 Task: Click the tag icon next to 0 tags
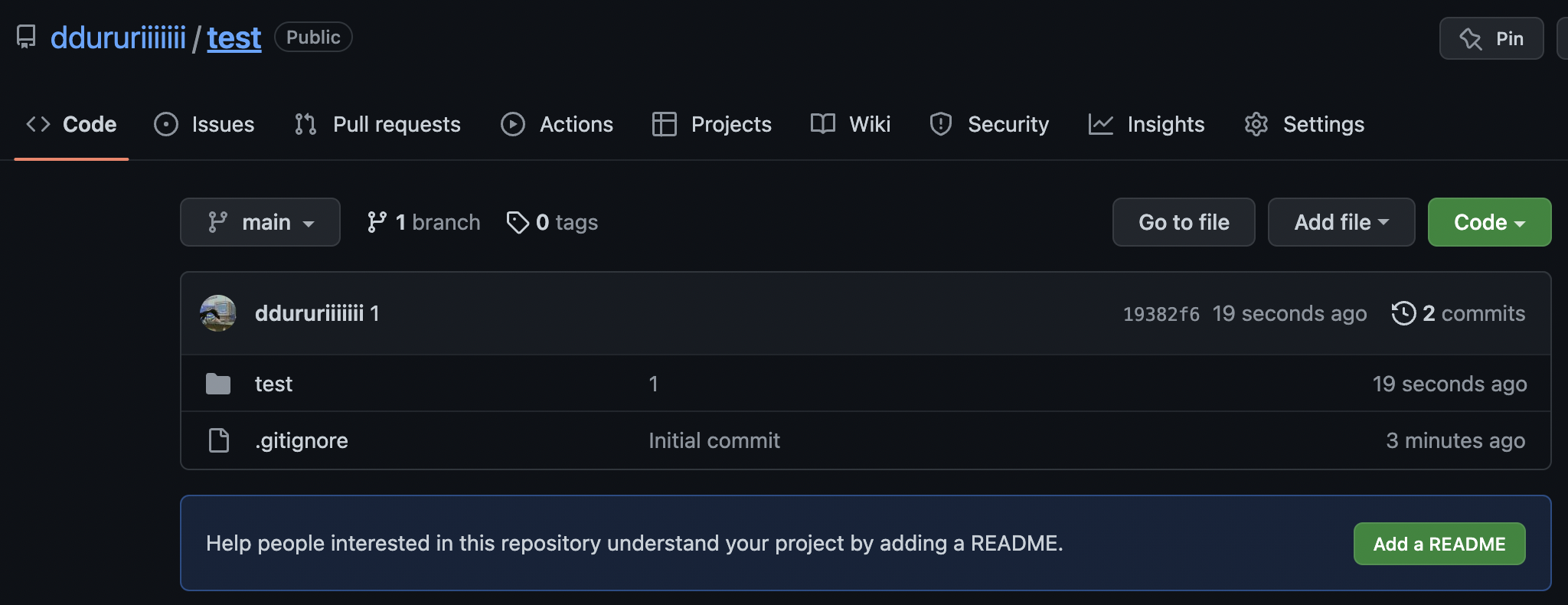coord(518,222)
